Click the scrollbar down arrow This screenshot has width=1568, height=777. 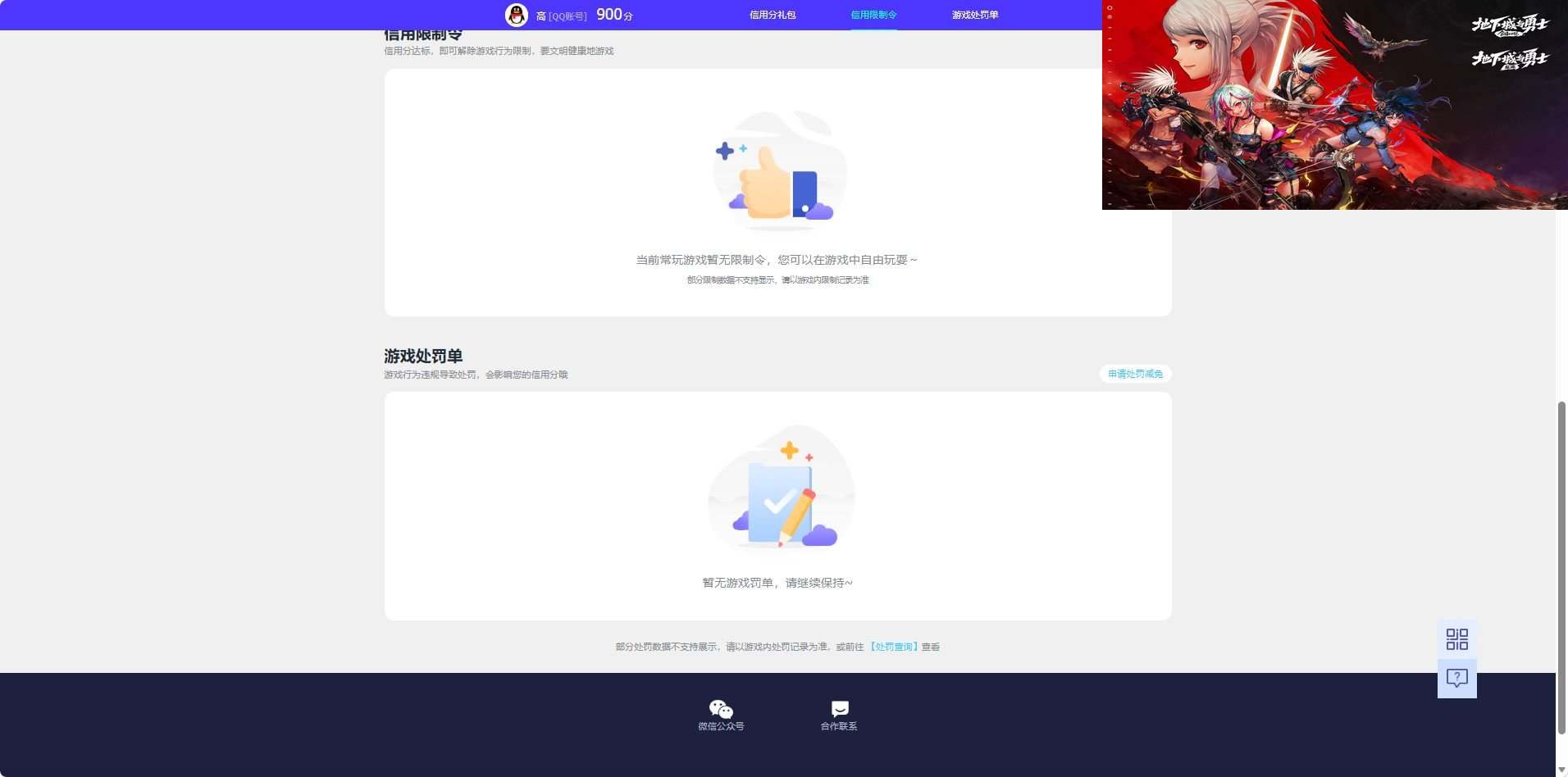(1561, 770)
